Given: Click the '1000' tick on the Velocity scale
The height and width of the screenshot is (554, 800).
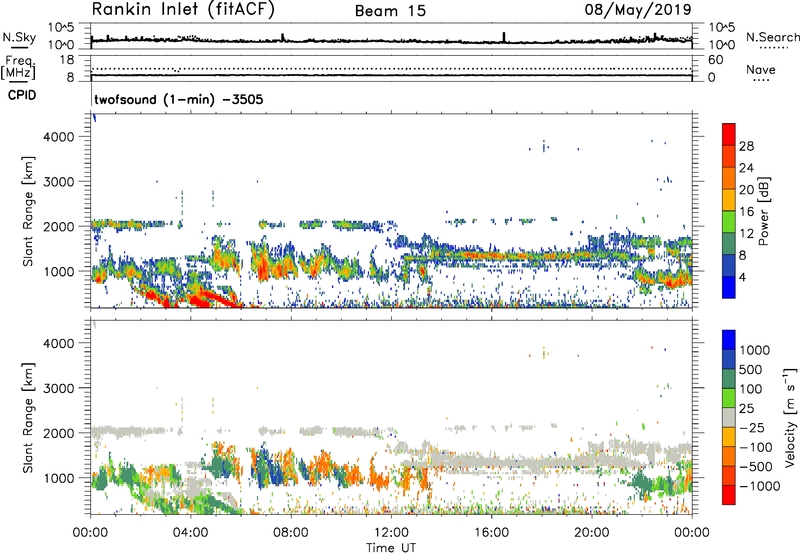Looking at the screenshot, I should 755,350.
